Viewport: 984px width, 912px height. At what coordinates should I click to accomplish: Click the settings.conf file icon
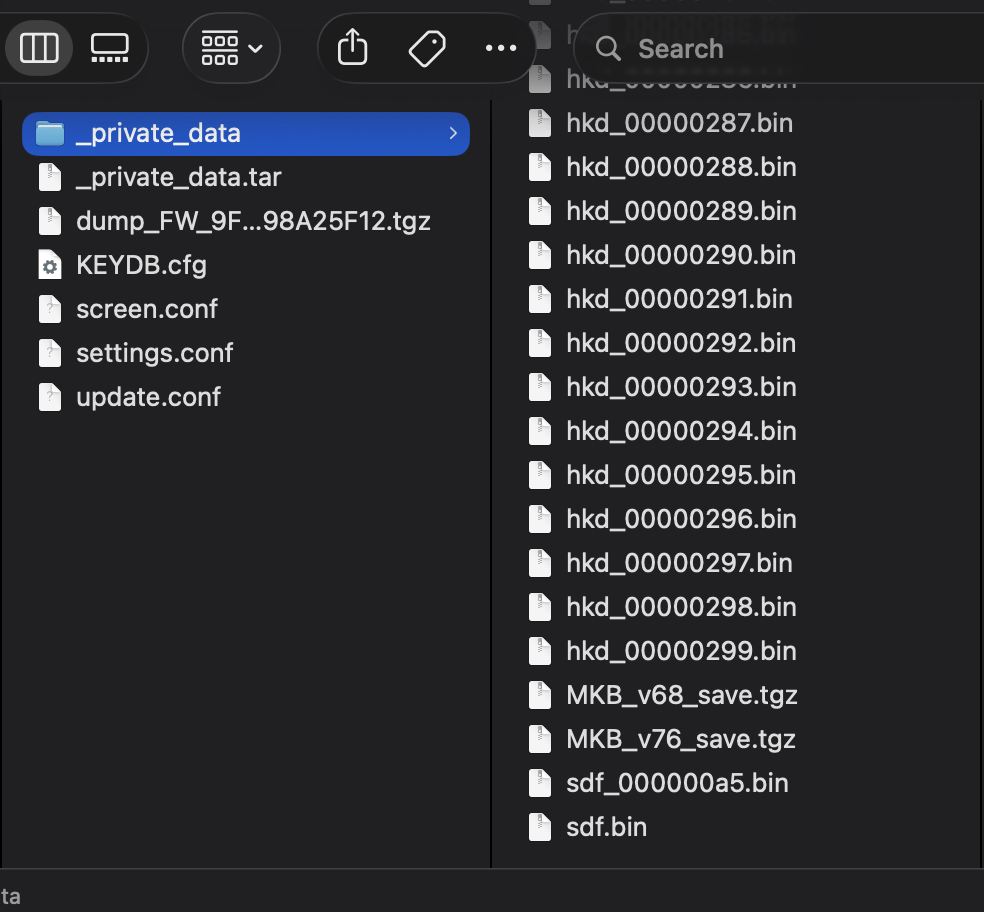pos(50,353)
